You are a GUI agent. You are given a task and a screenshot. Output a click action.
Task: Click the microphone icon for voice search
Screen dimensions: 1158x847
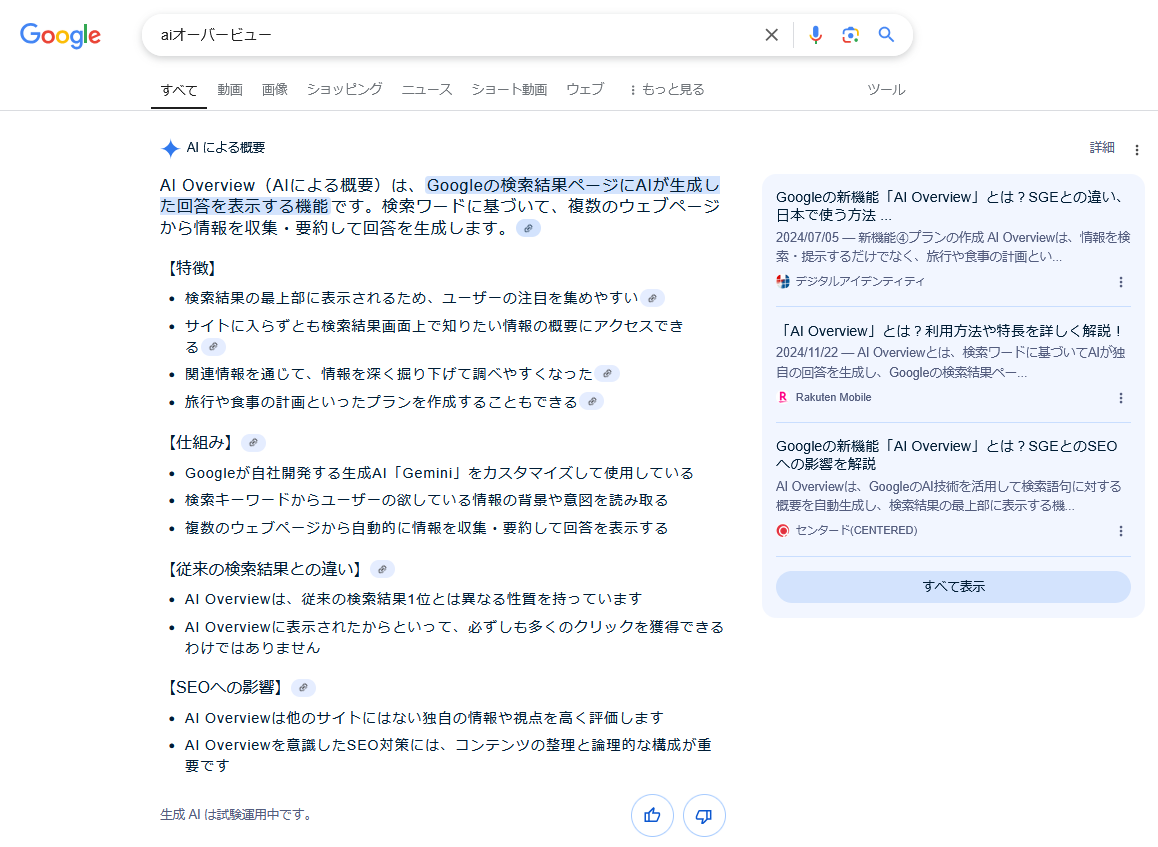[816, 34]
